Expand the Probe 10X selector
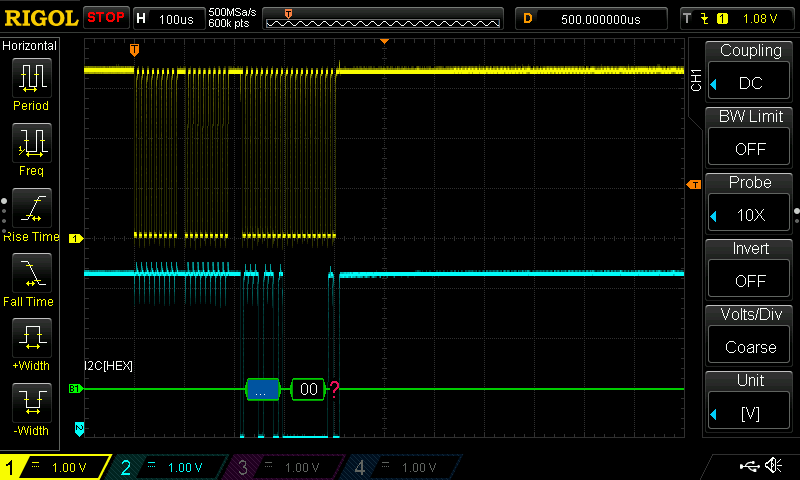This screenshot has height=480, width=800. (x=751, y=204)
